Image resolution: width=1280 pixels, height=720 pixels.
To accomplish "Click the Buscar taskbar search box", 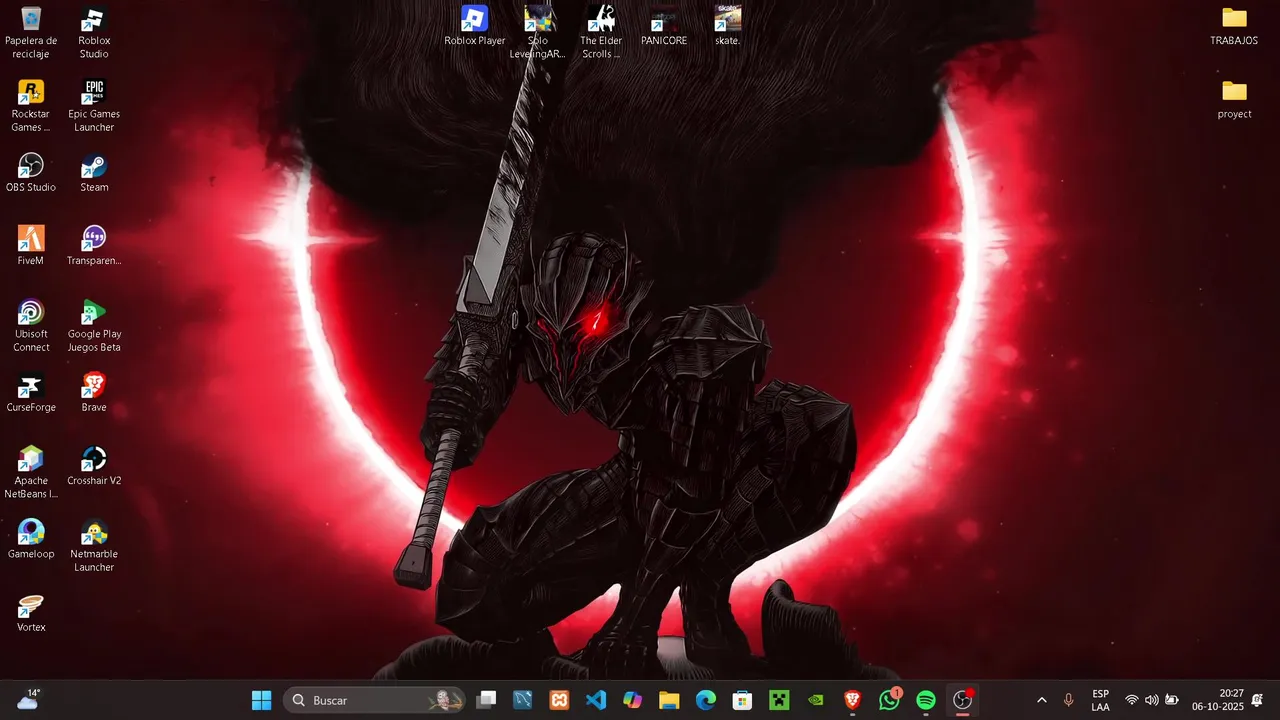I will pos(375,700).
